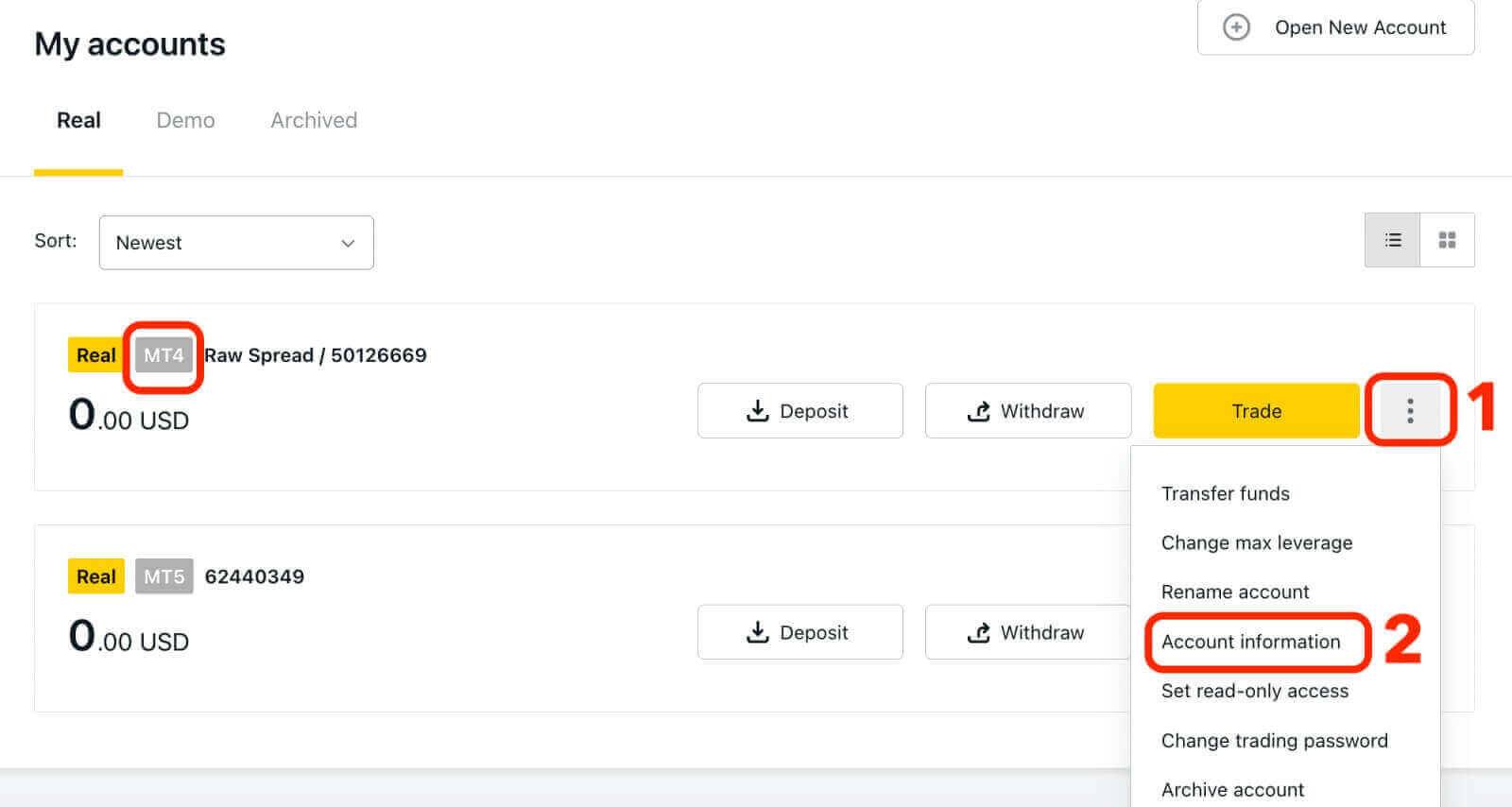
Task: Switch to the Archived tab
Action: pos(313,120)
